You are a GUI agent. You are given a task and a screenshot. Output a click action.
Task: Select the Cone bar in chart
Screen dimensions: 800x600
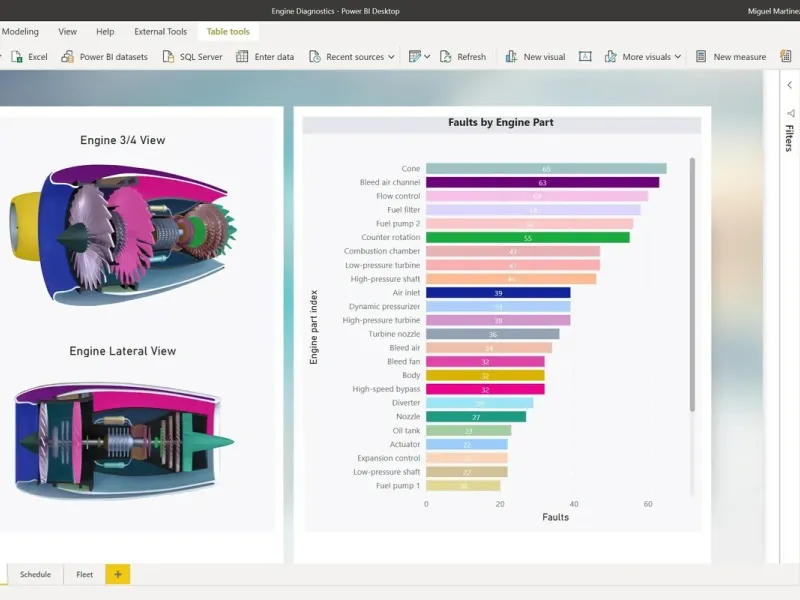click(x=546, y=168)
